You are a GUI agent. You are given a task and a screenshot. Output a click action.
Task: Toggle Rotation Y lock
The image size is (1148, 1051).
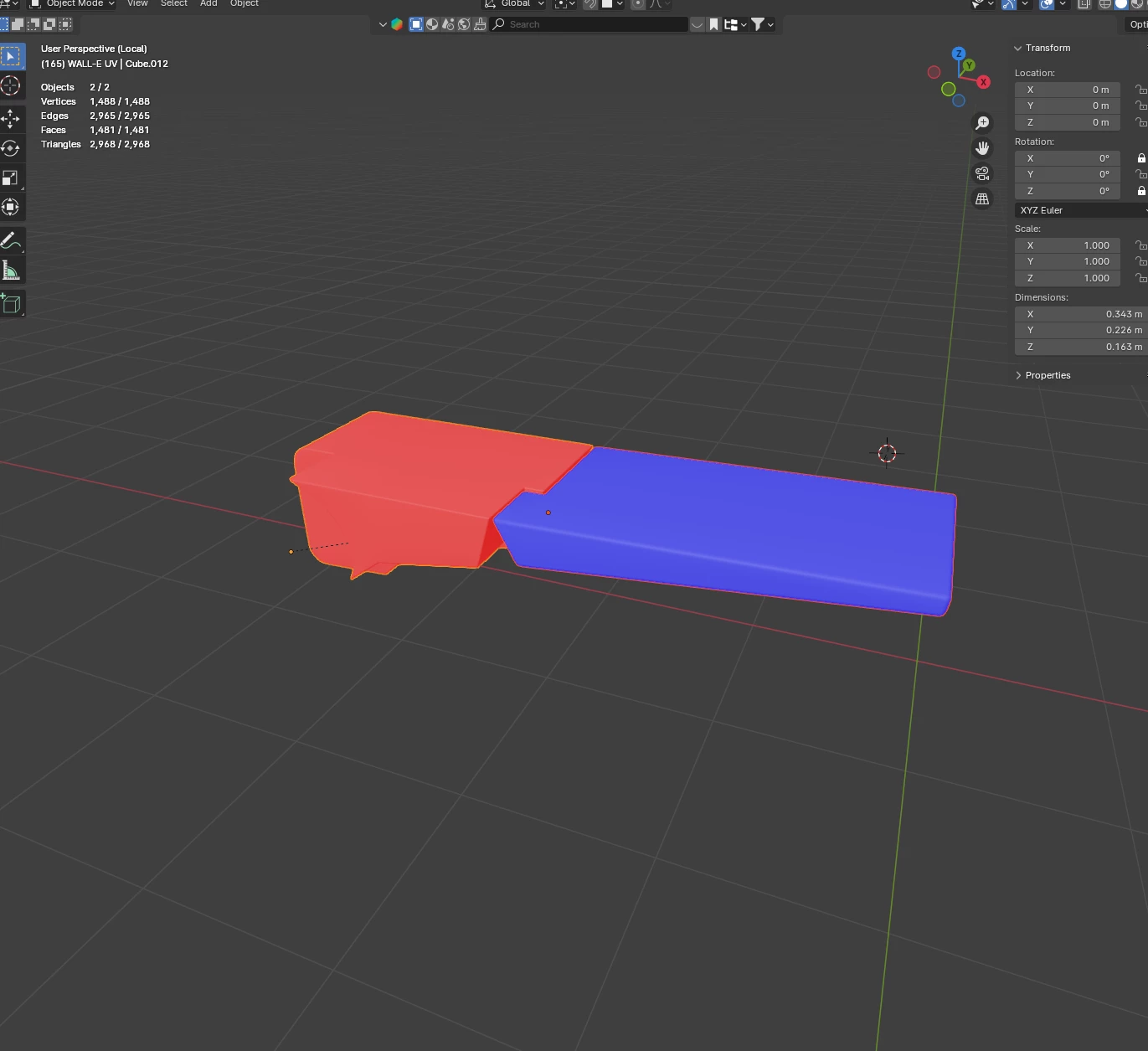[x=1140, y=174]
